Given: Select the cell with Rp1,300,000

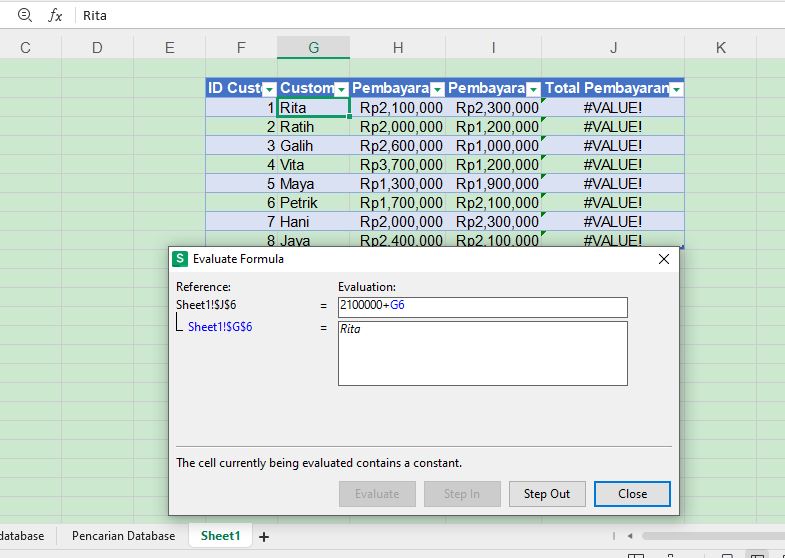Looking at the screenshot, I should (x=398, y=184).
